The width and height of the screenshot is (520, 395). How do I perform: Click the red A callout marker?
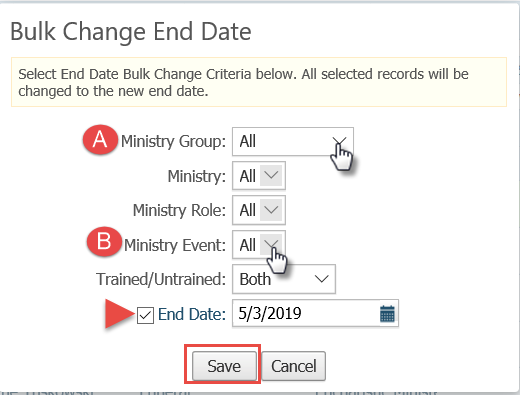coord(100,140)
